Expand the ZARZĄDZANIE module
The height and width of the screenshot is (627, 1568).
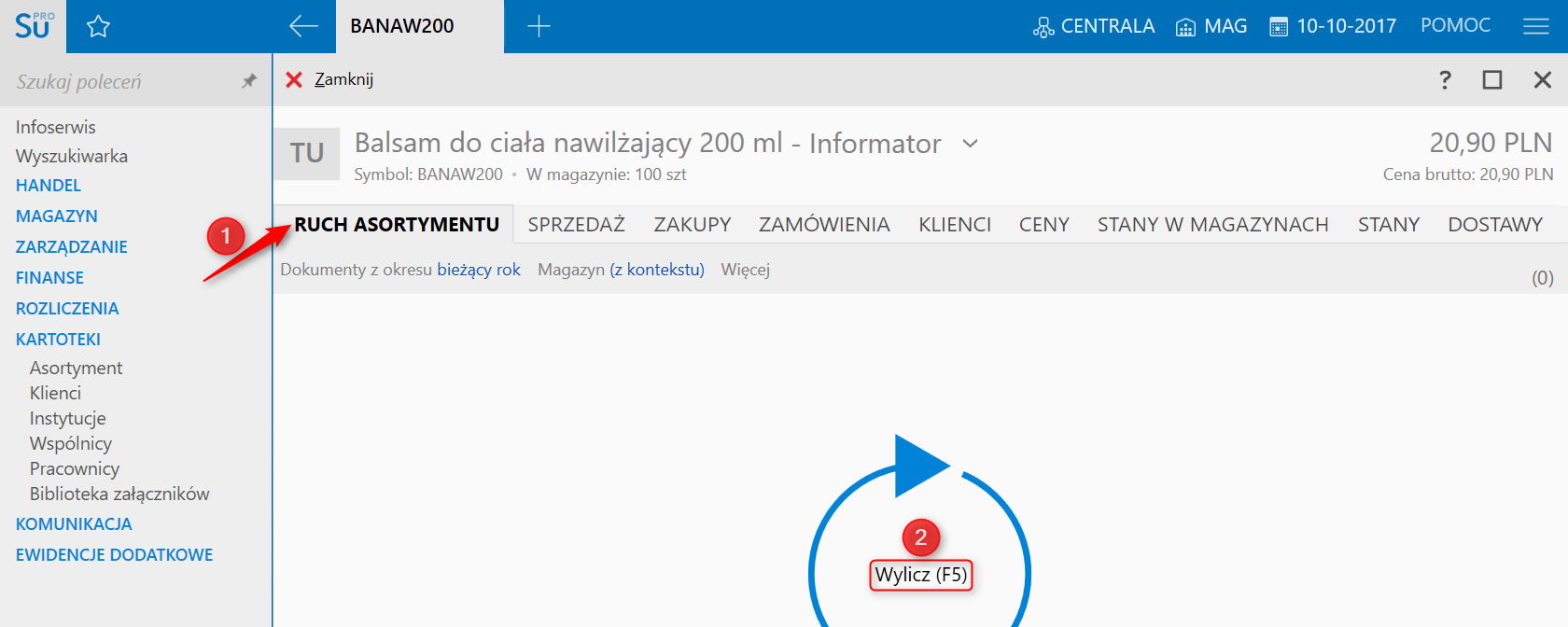[x=71, y=247]
